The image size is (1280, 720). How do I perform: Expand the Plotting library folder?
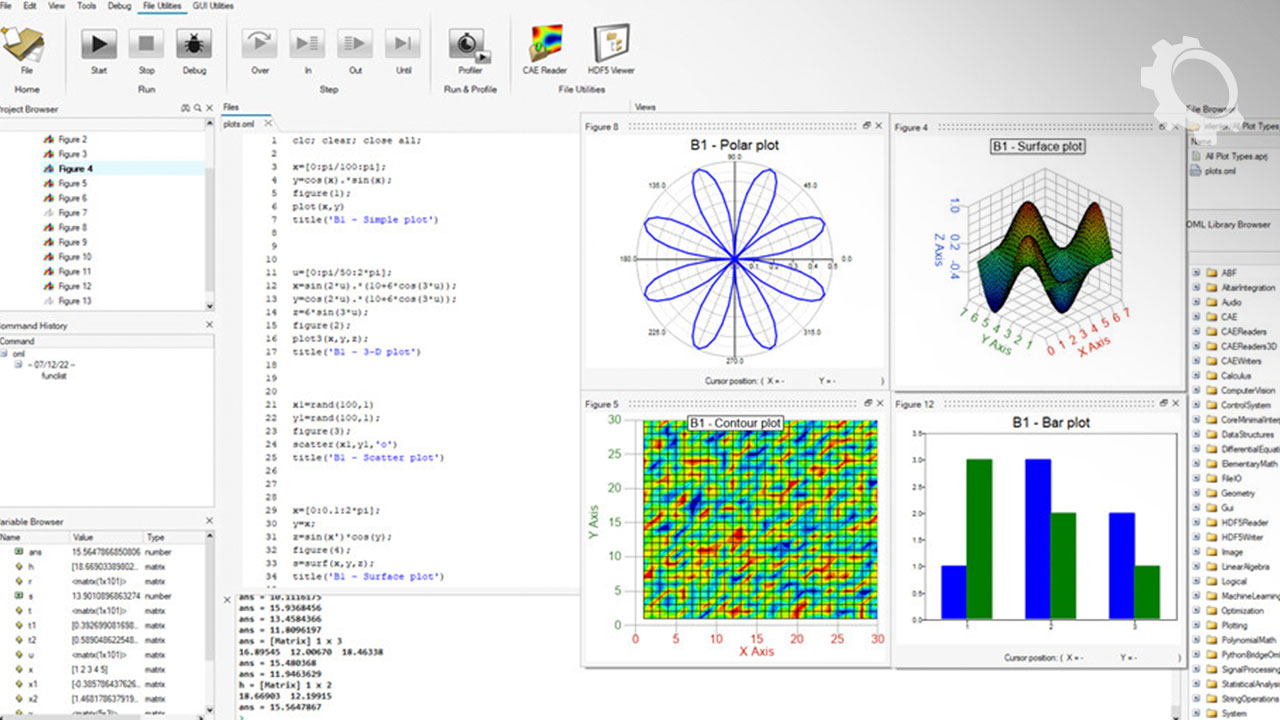pos(1195,625)
